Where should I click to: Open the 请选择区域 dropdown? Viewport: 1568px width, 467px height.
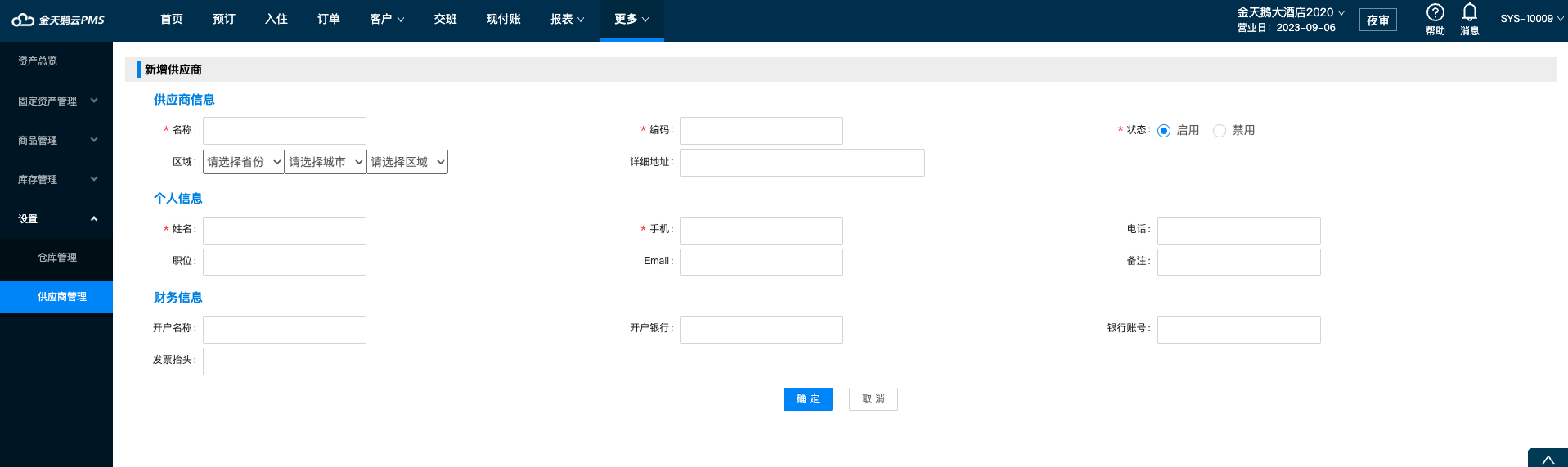(407, 162)
